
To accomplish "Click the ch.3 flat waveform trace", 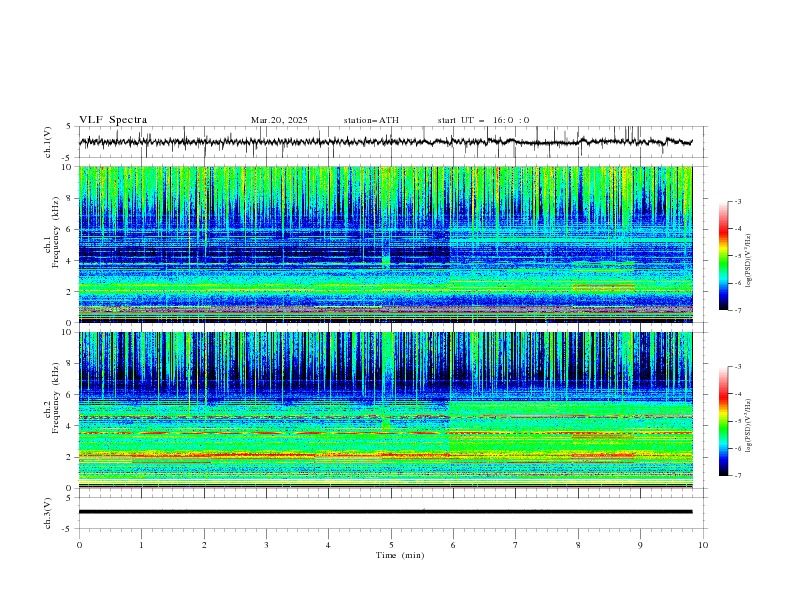I will coord(385,512).
